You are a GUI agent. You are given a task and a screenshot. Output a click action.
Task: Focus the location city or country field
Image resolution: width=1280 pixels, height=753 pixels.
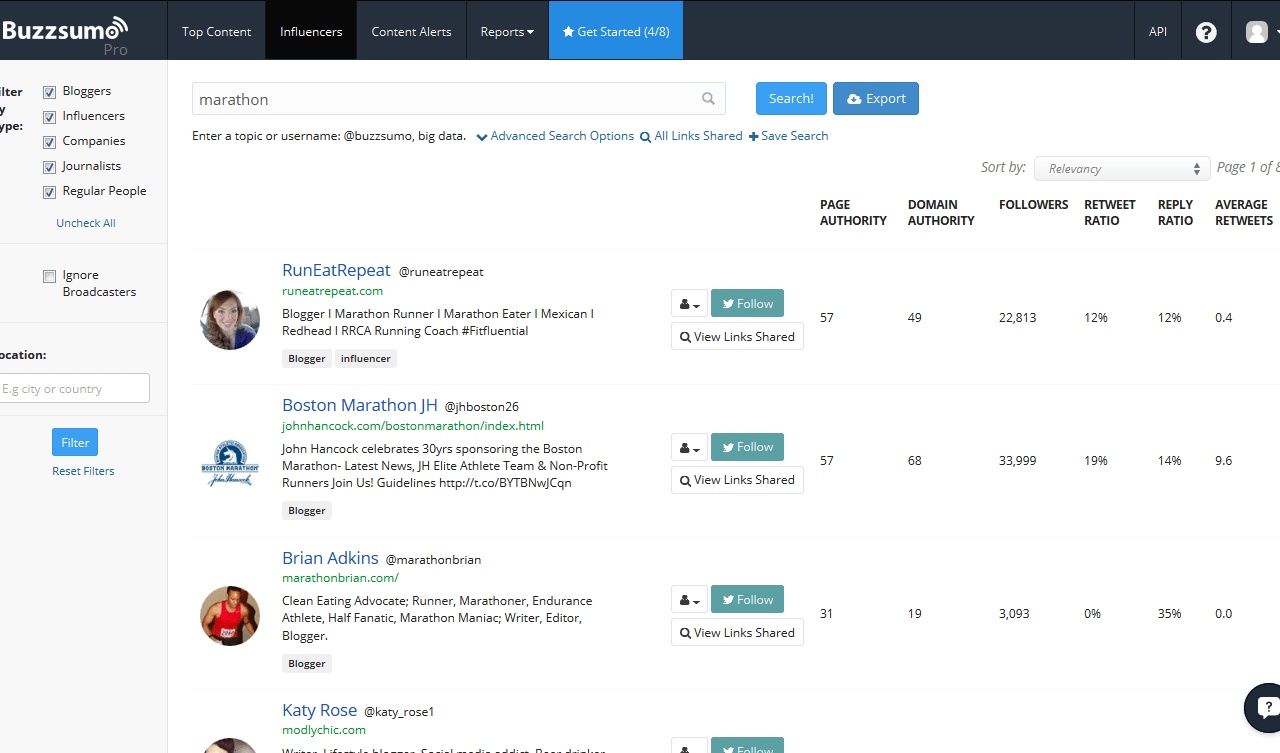(72, 389)
